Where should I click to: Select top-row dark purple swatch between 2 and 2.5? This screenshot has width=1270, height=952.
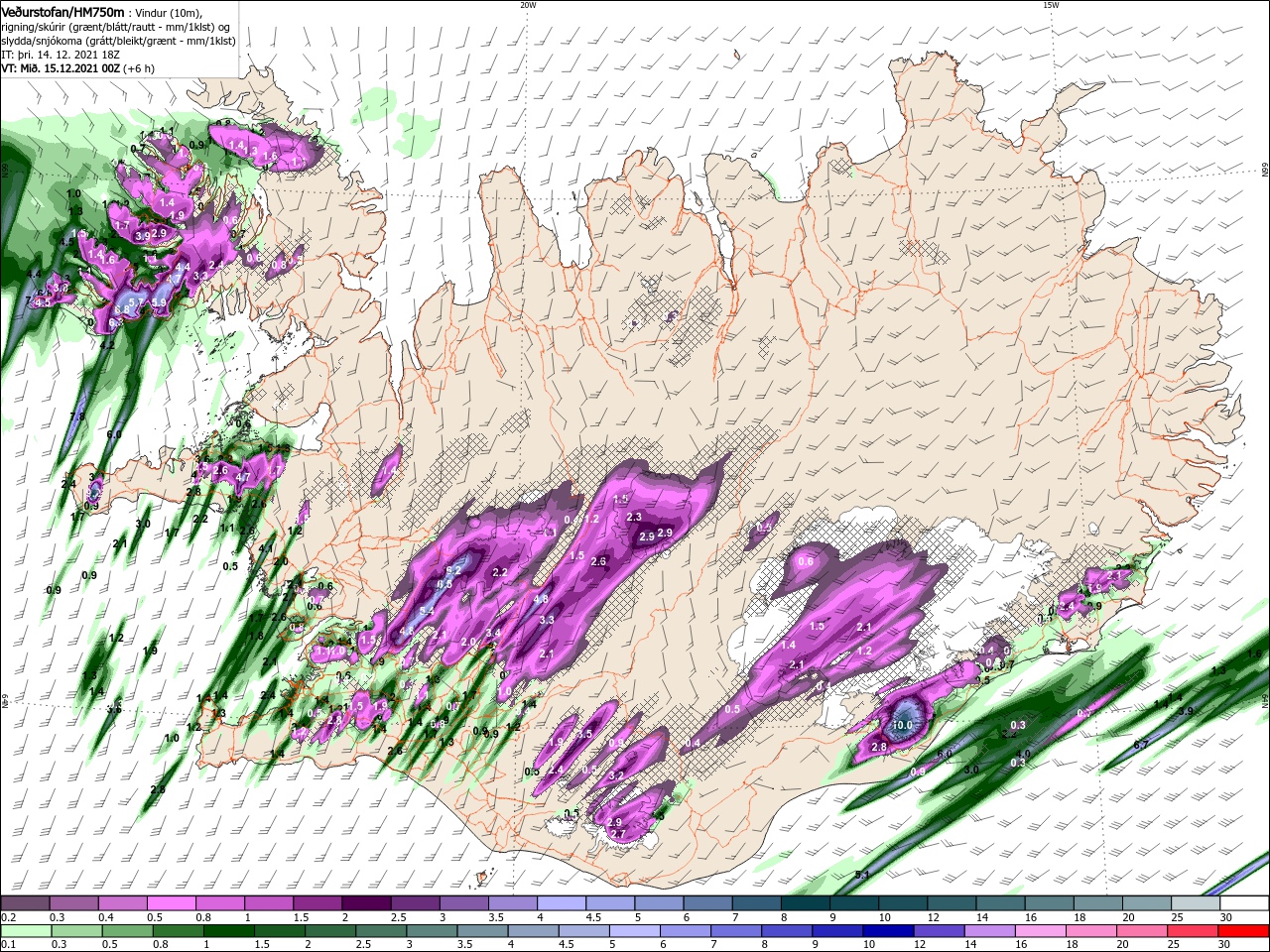pos(366,902)
